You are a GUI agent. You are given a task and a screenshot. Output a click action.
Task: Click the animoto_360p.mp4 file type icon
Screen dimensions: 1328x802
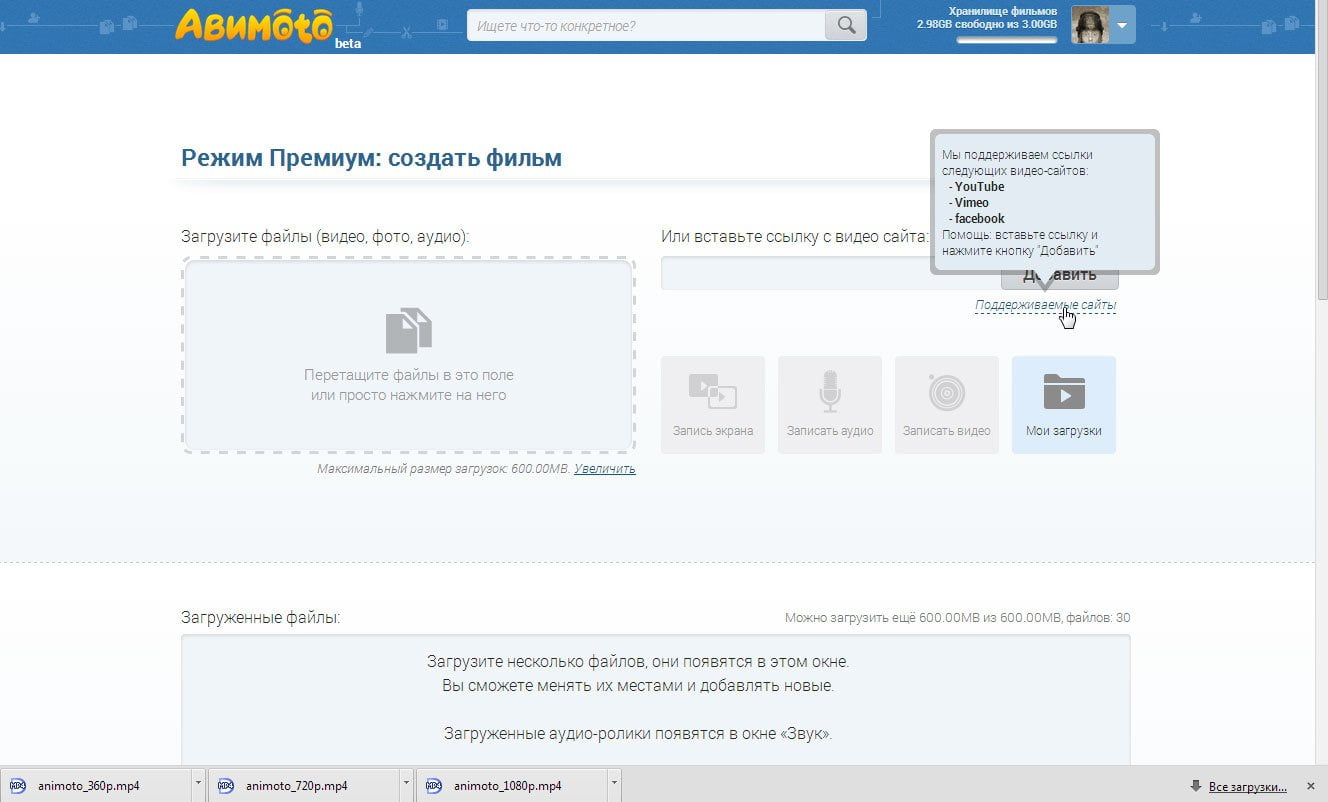[17, 785]
